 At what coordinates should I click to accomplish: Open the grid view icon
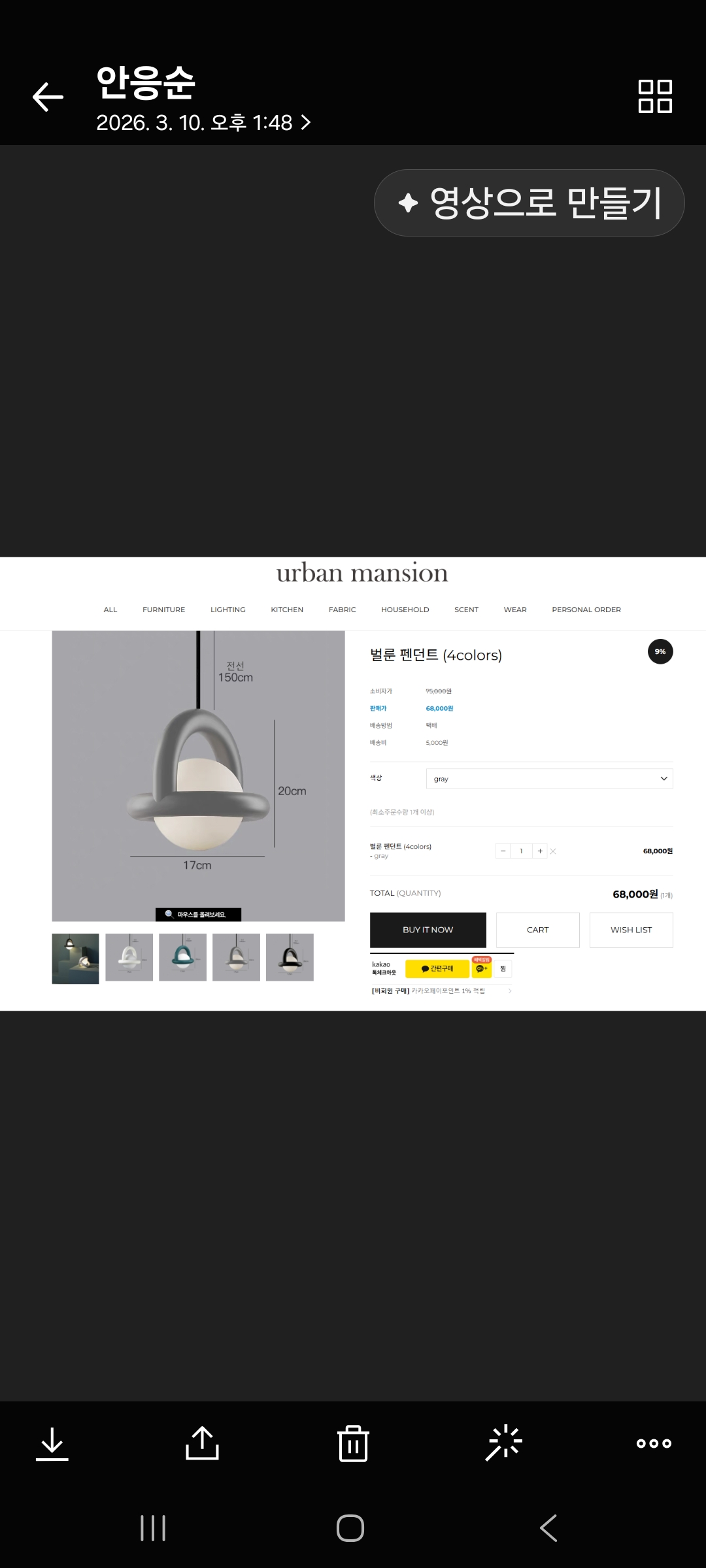click(x=655, y=97)
